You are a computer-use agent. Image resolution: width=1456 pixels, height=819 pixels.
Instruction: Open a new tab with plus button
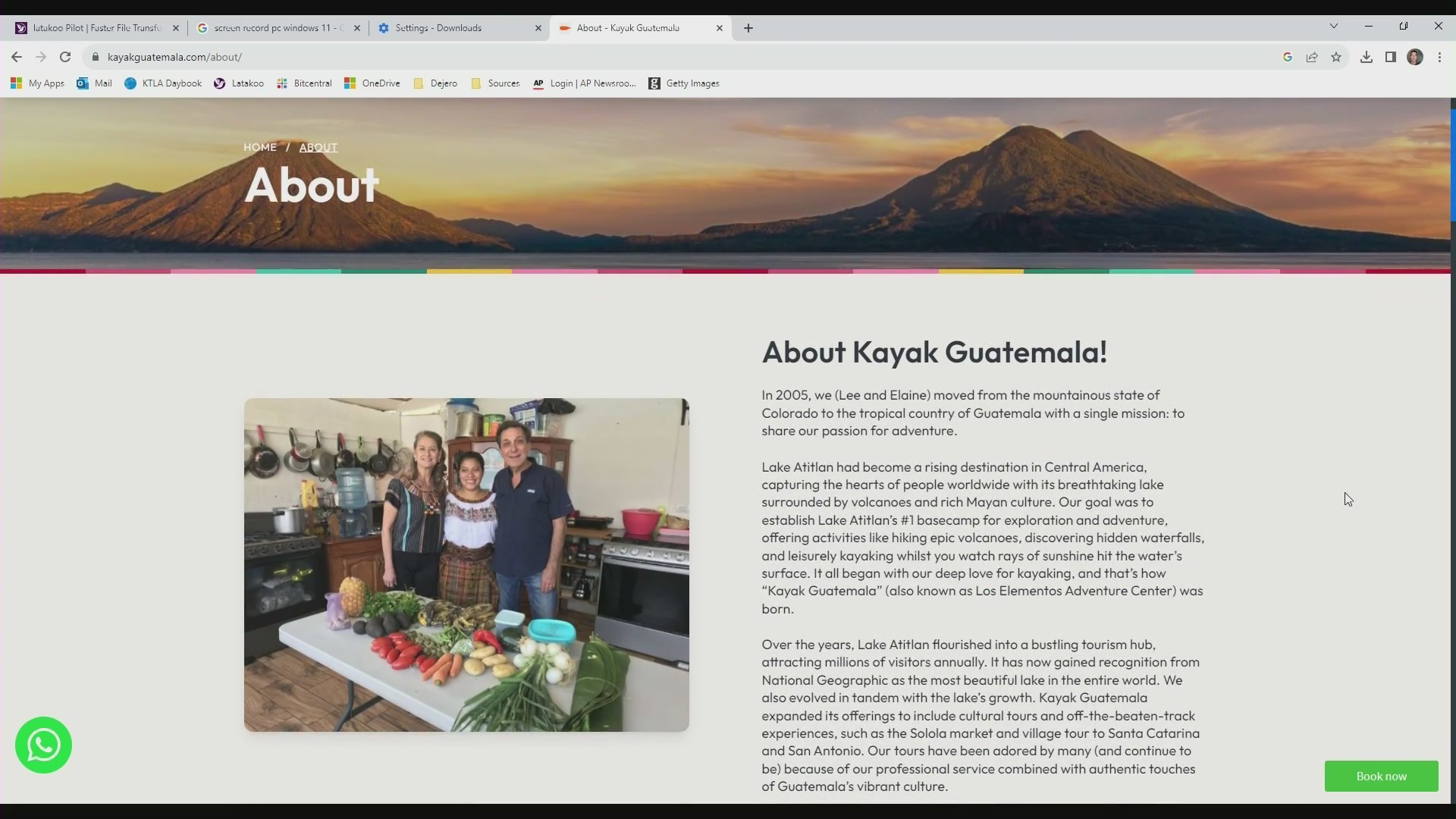[x=748, y=28]
